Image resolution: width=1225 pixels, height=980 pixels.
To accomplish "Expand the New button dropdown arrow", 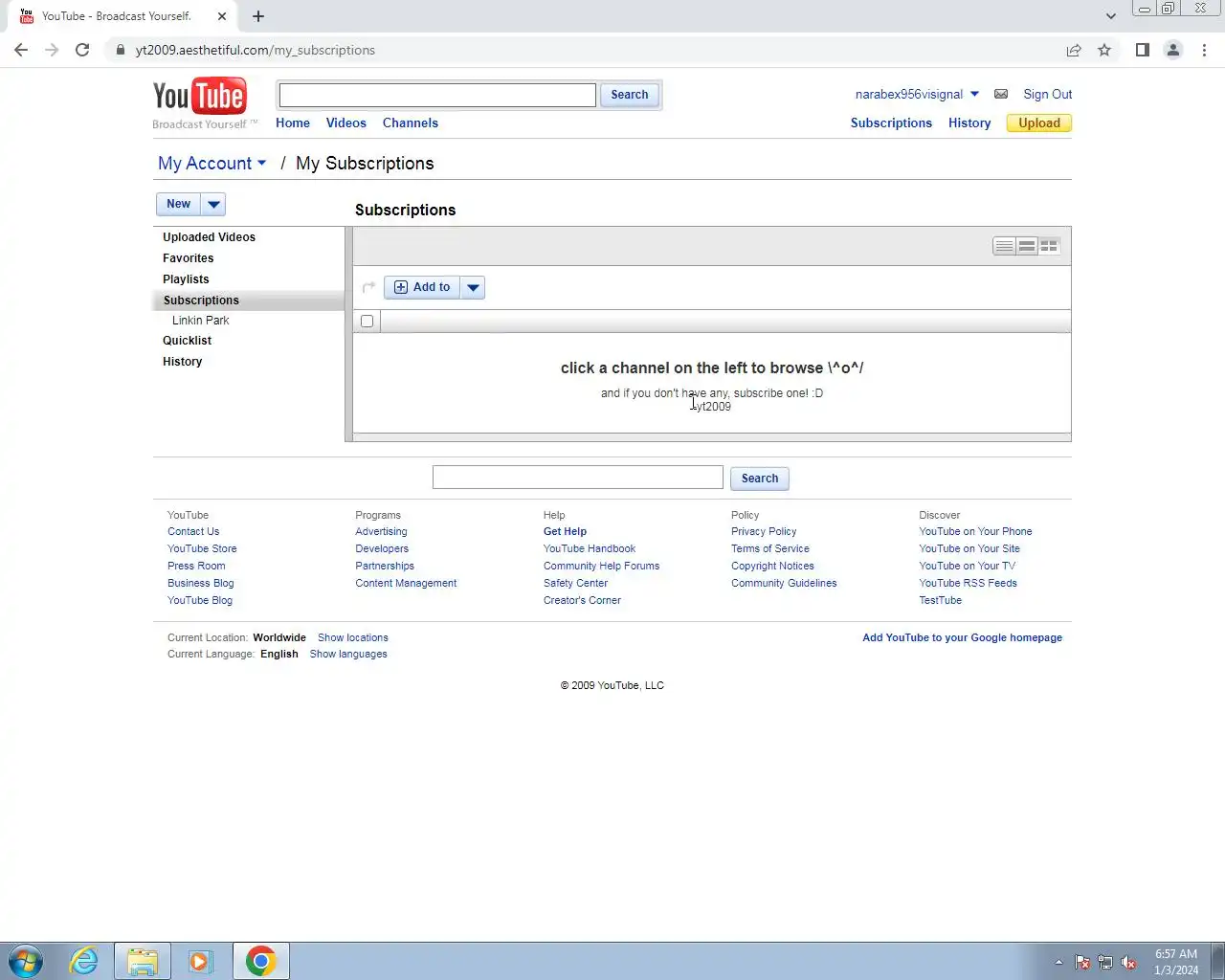I will 213,204.
